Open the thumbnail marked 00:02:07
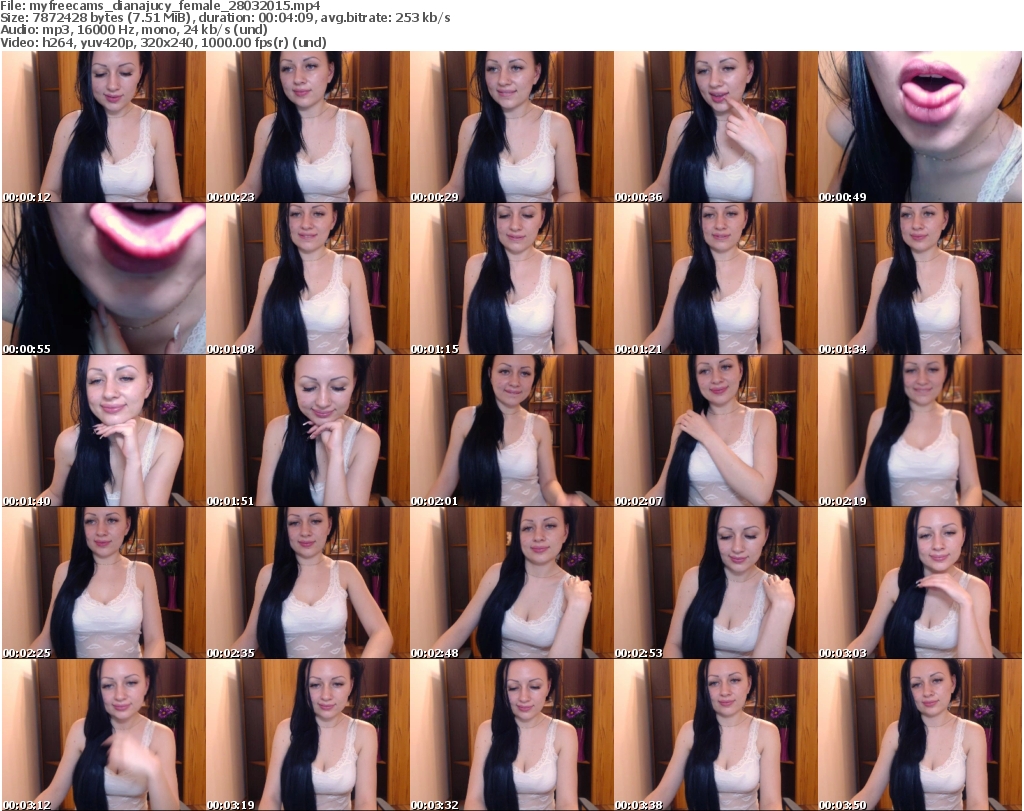This screenshot has width=1024, height=811. [x=716, y=431]
